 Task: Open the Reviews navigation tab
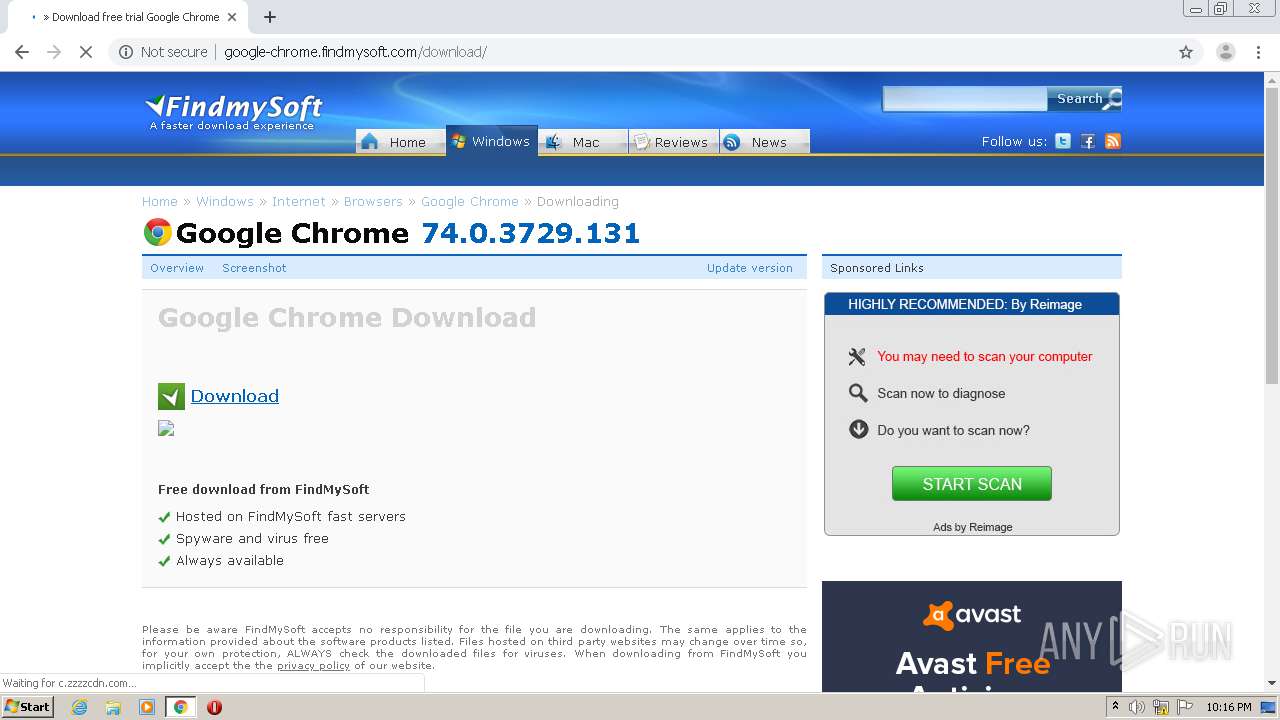pos(673,142)
